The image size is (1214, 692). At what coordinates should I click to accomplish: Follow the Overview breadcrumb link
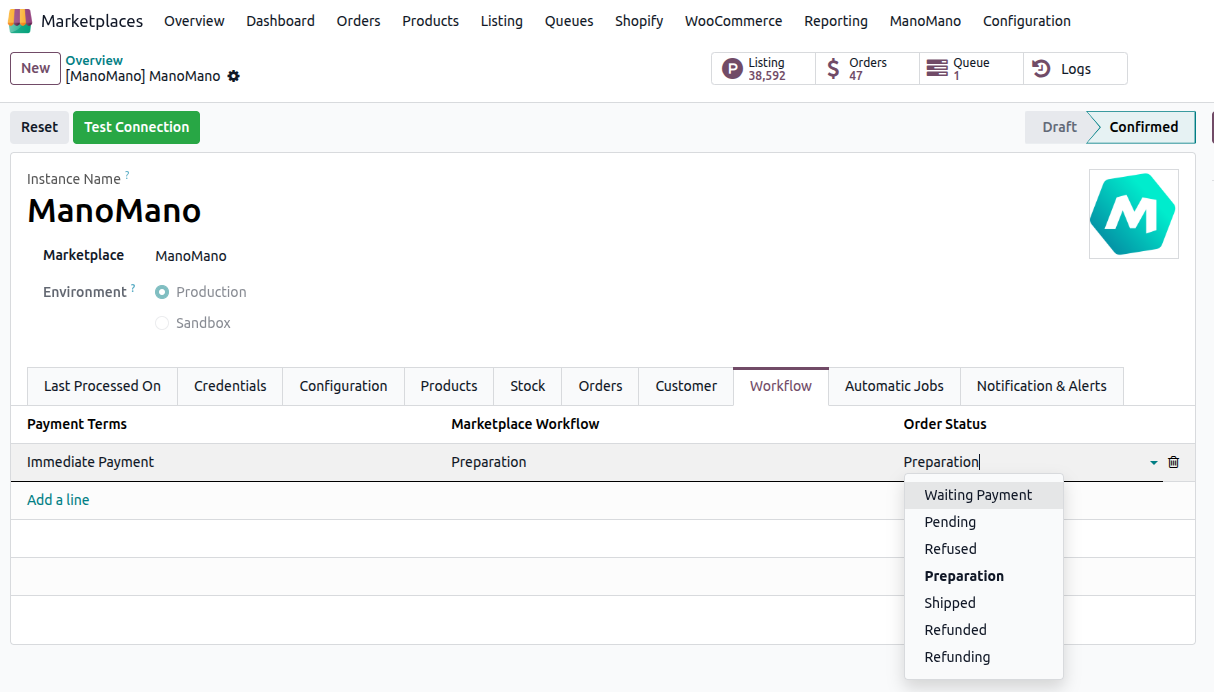[94, 61]
